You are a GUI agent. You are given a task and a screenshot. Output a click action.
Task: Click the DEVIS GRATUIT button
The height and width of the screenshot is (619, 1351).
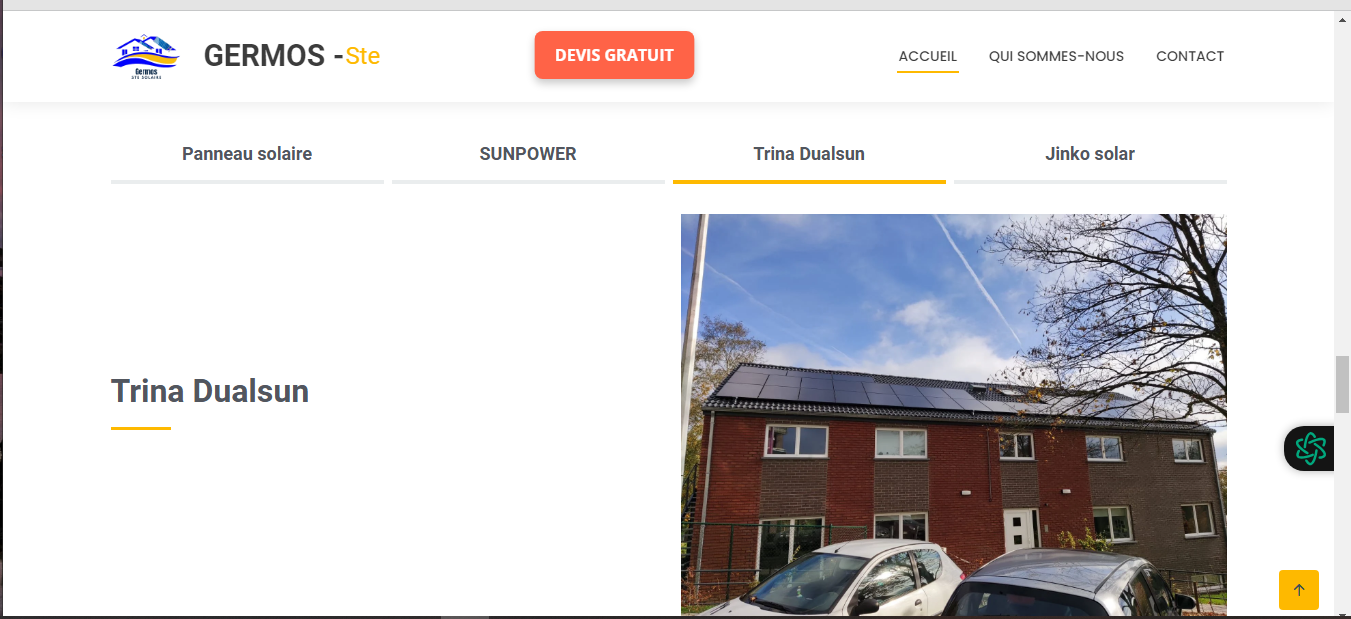pyautogui.click(x=614, y=55)
